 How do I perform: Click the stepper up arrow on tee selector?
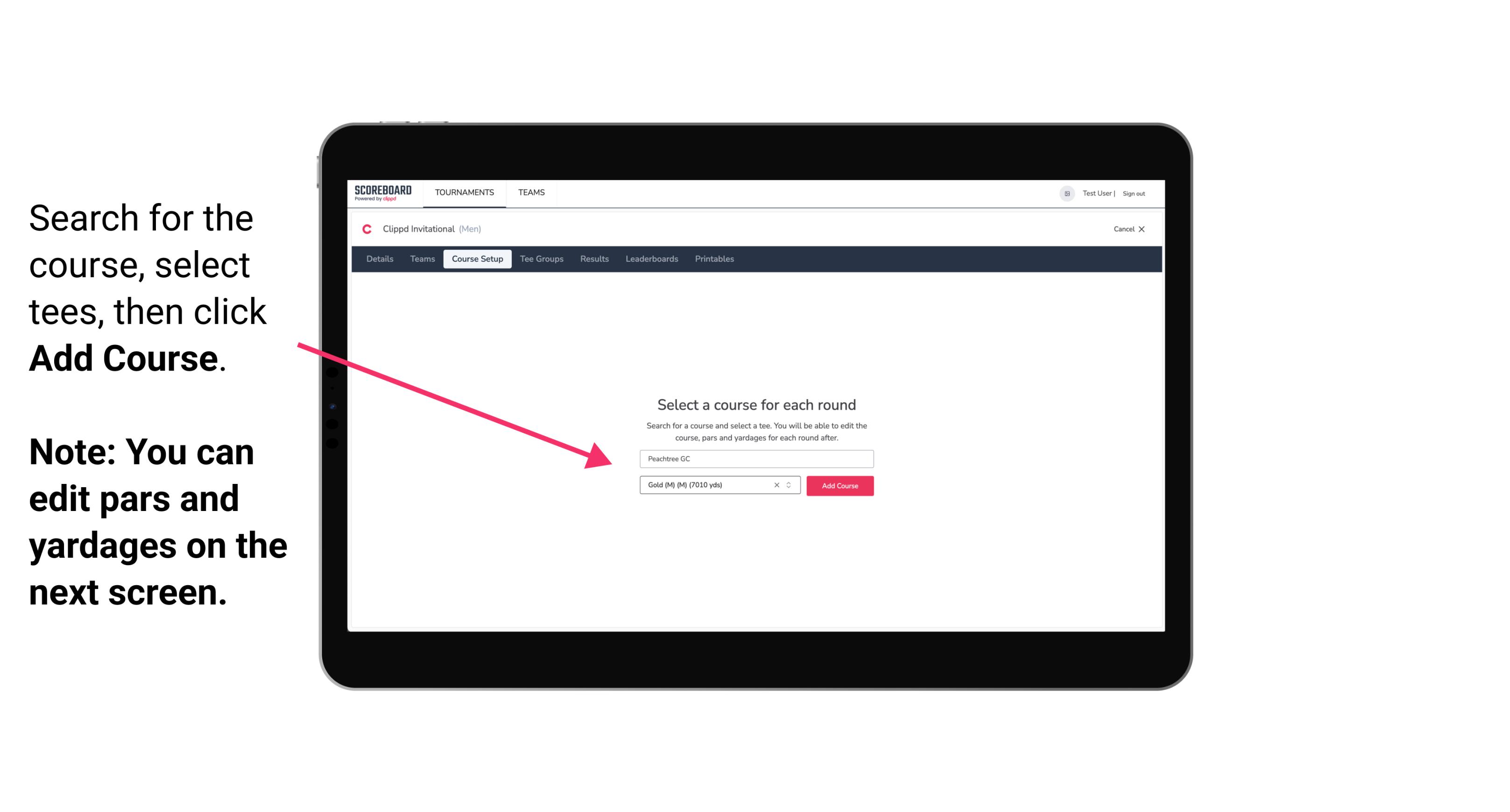tap(790, 483)
